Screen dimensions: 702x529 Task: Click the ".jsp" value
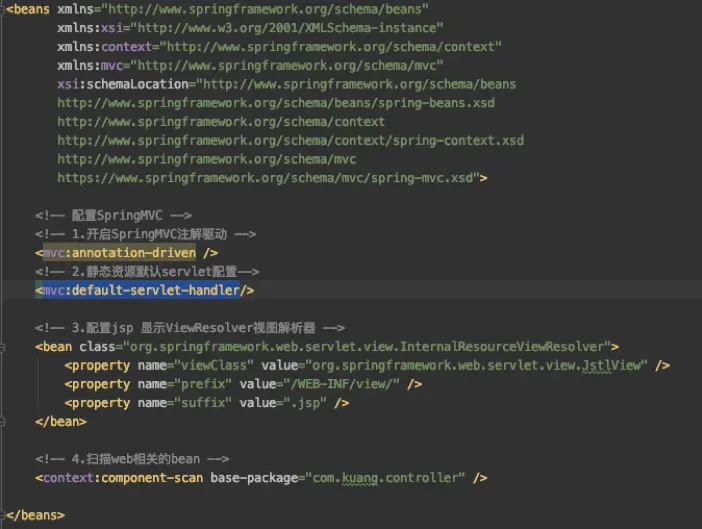[x=305, y=403]
